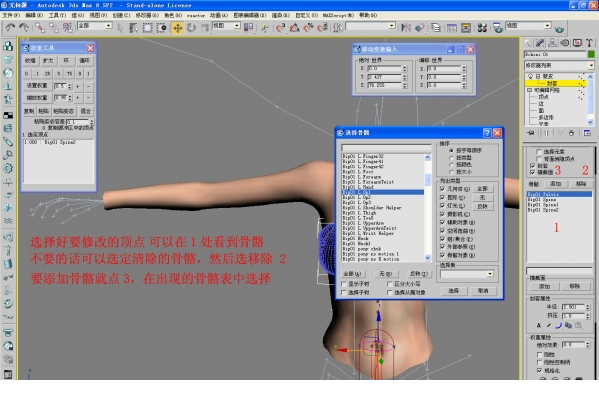Switch to the Hierarchy panel icon

click(x=552, y=43)
